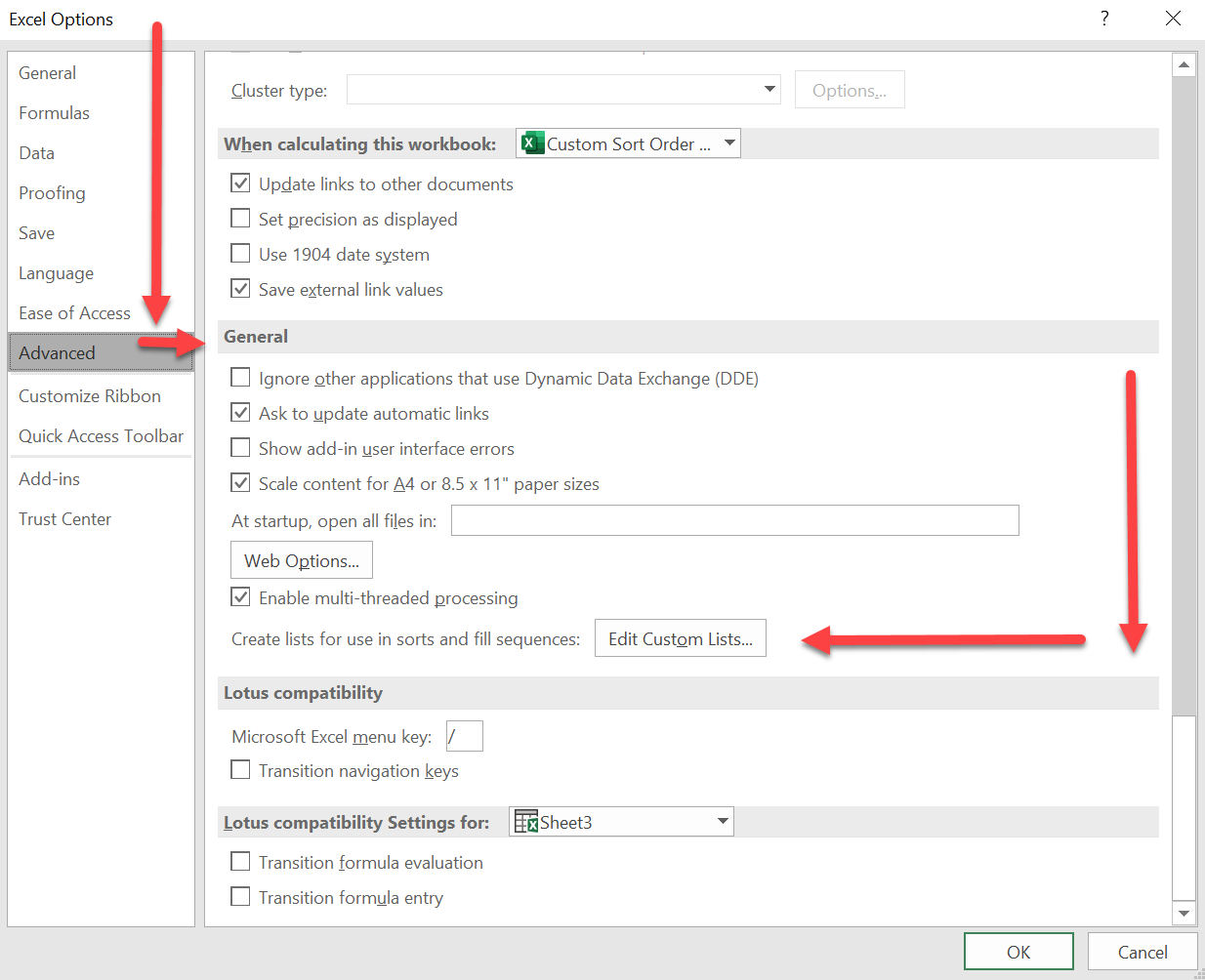Select the Proofing category
This screenshot has height=980, width=1205.
click(52, 192)
